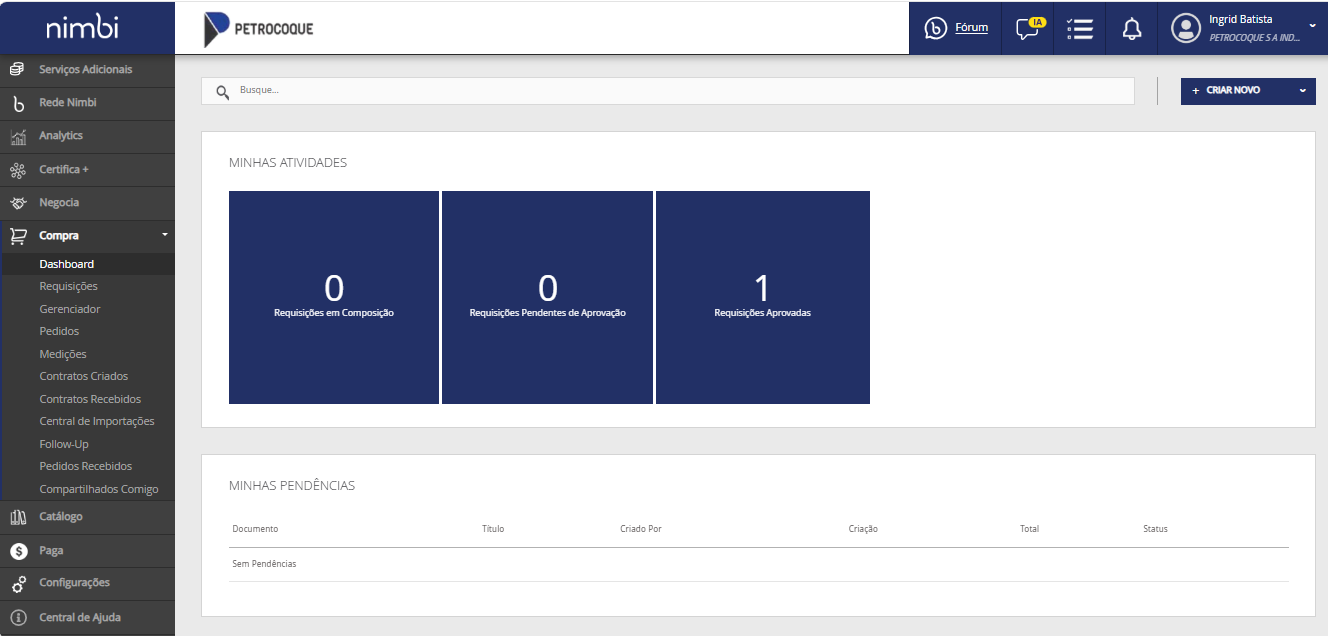Open Serviços Adicionais coins icon
This screenshot has height=636, width=1328.
click(17, 69)
